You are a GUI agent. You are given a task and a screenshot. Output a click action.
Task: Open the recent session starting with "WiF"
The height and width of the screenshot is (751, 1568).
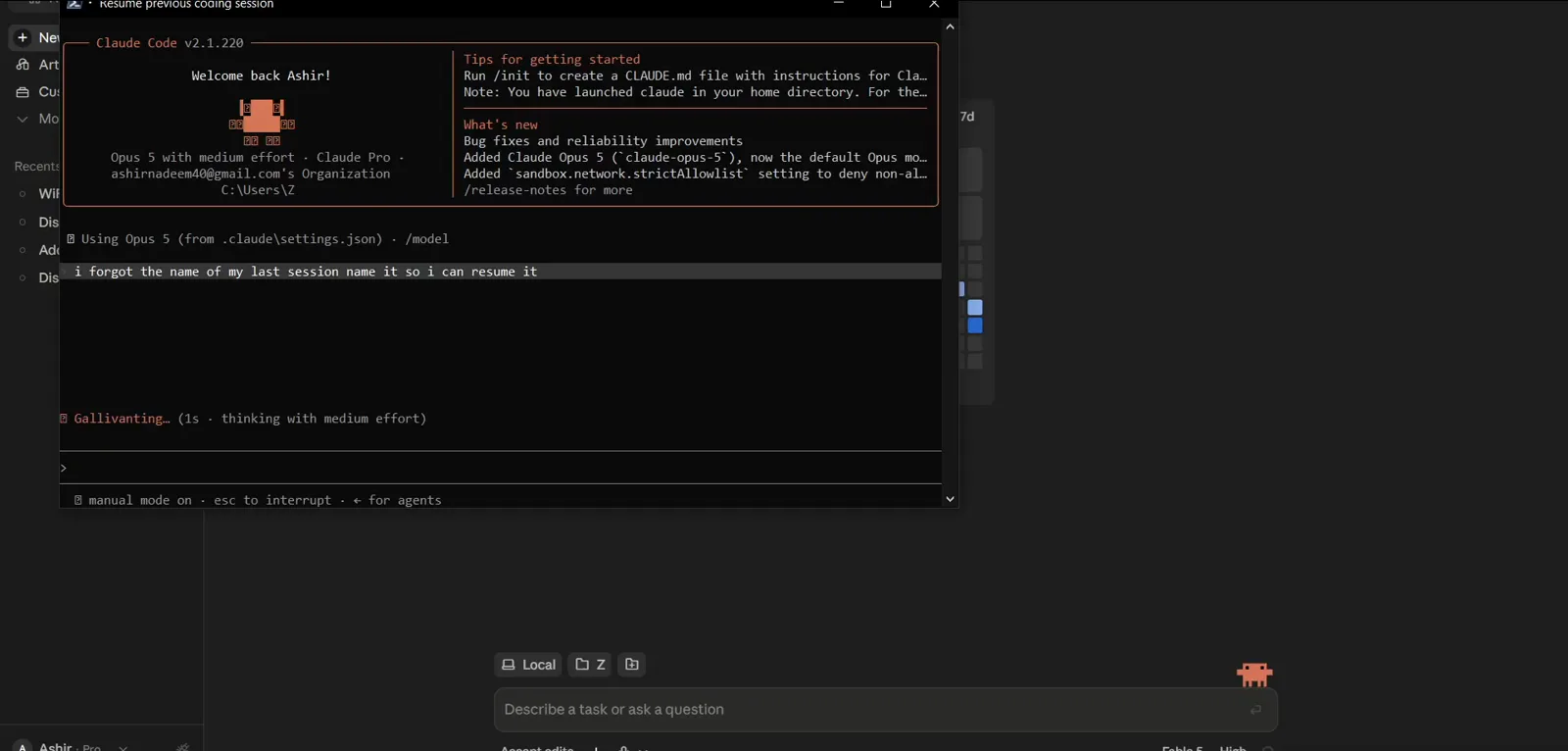[48, 194]
